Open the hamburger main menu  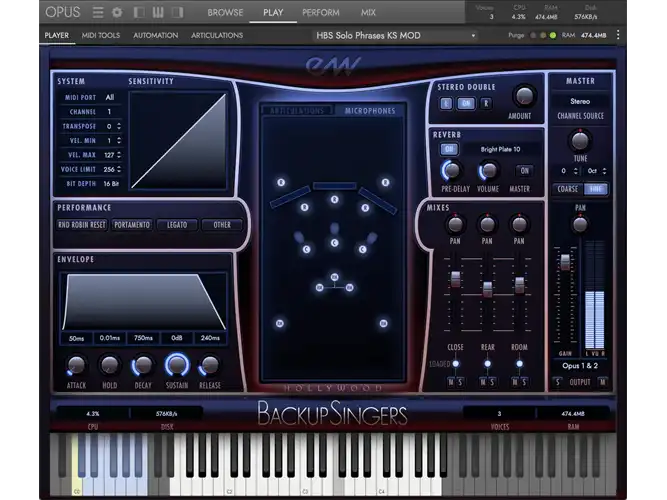point(98,12)
